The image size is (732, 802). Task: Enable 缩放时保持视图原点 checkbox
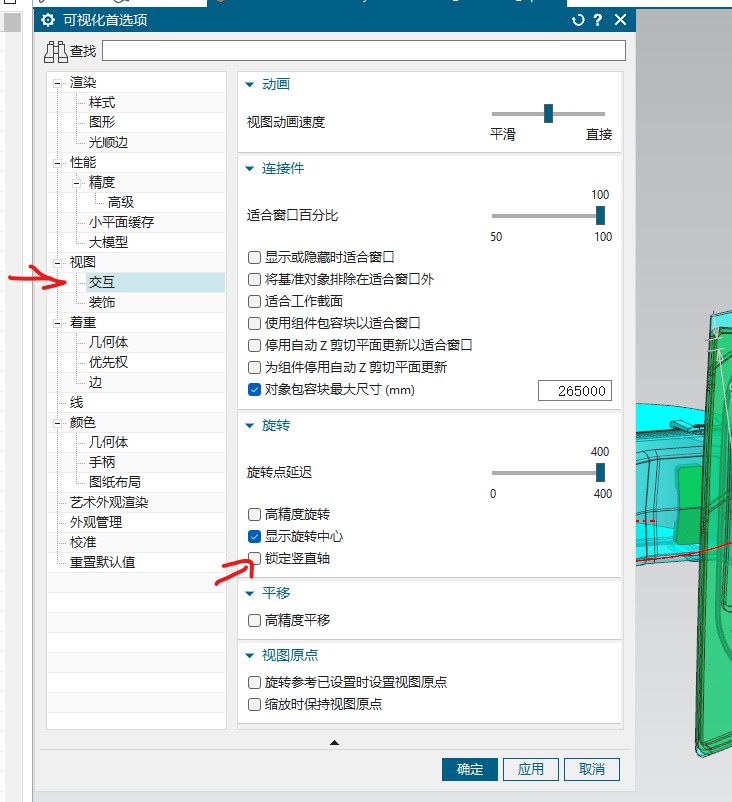click(254, 704)
